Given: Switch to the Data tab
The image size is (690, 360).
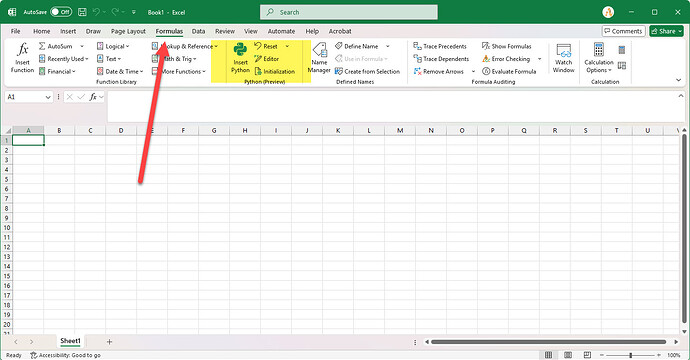Looking at the screenshot, I should 198,31.
